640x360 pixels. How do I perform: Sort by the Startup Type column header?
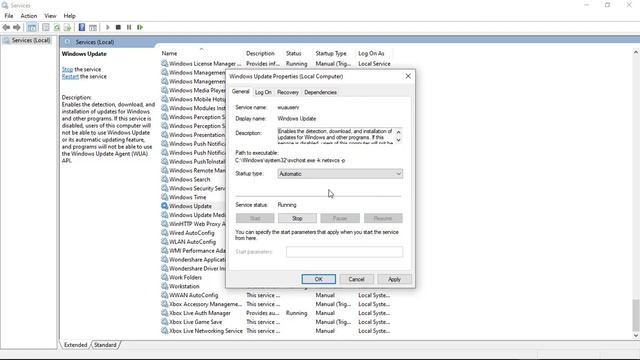(x=335, y=53)
